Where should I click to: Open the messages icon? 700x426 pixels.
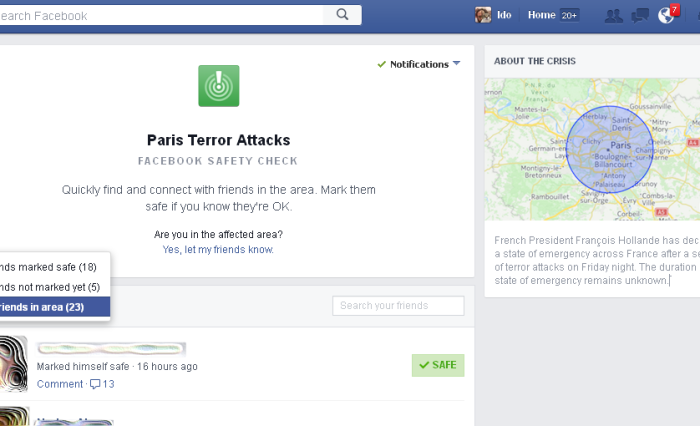point(640,16)
